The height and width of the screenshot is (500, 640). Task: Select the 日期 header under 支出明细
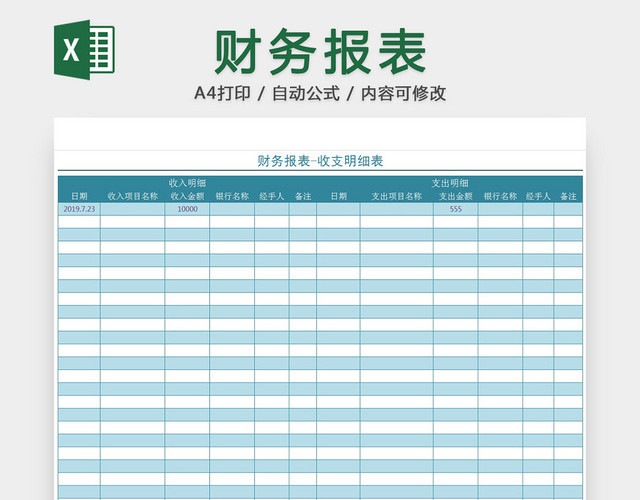pyautogui.click(x=339, y=196)
